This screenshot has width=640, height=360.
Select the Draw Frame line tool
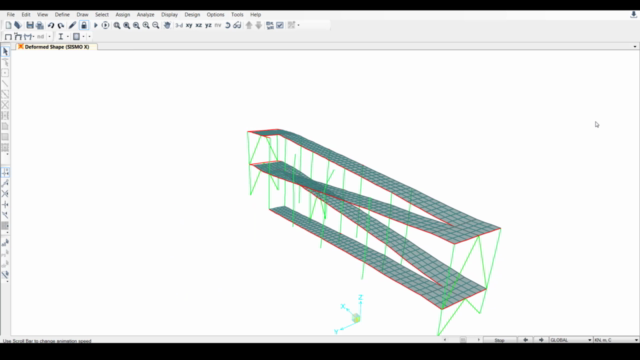coord(5,84)
